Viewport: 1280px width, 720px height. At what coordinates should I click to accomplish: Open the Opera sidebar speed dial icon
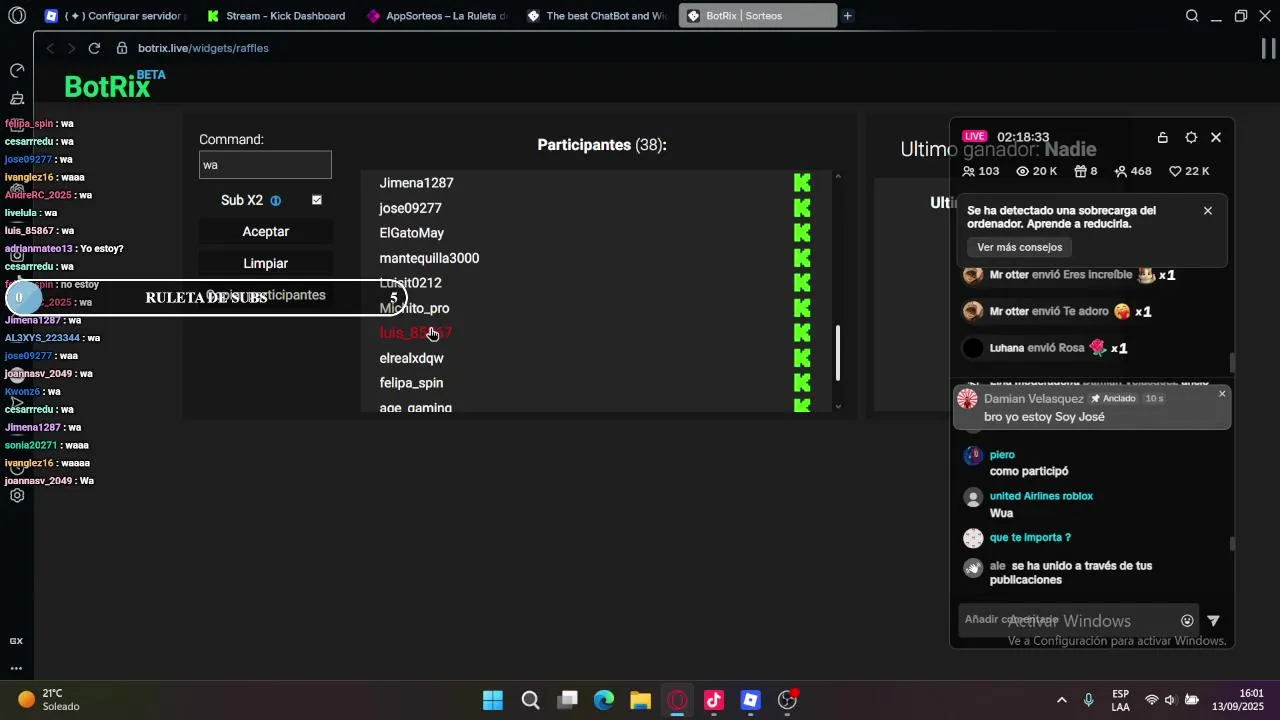click(x=17, y=71)
